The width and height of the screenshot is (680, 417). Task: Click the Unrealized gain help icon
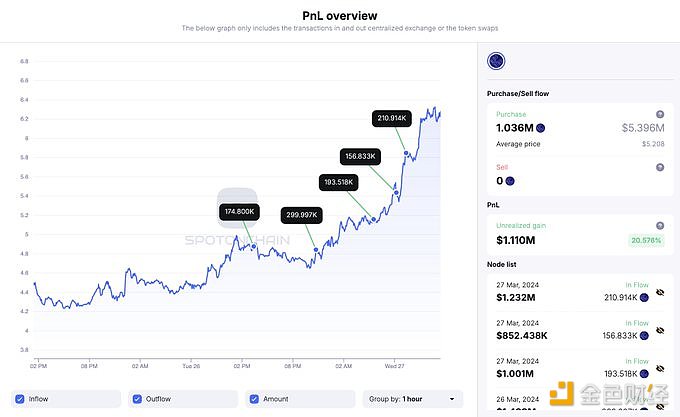[660, 226]
